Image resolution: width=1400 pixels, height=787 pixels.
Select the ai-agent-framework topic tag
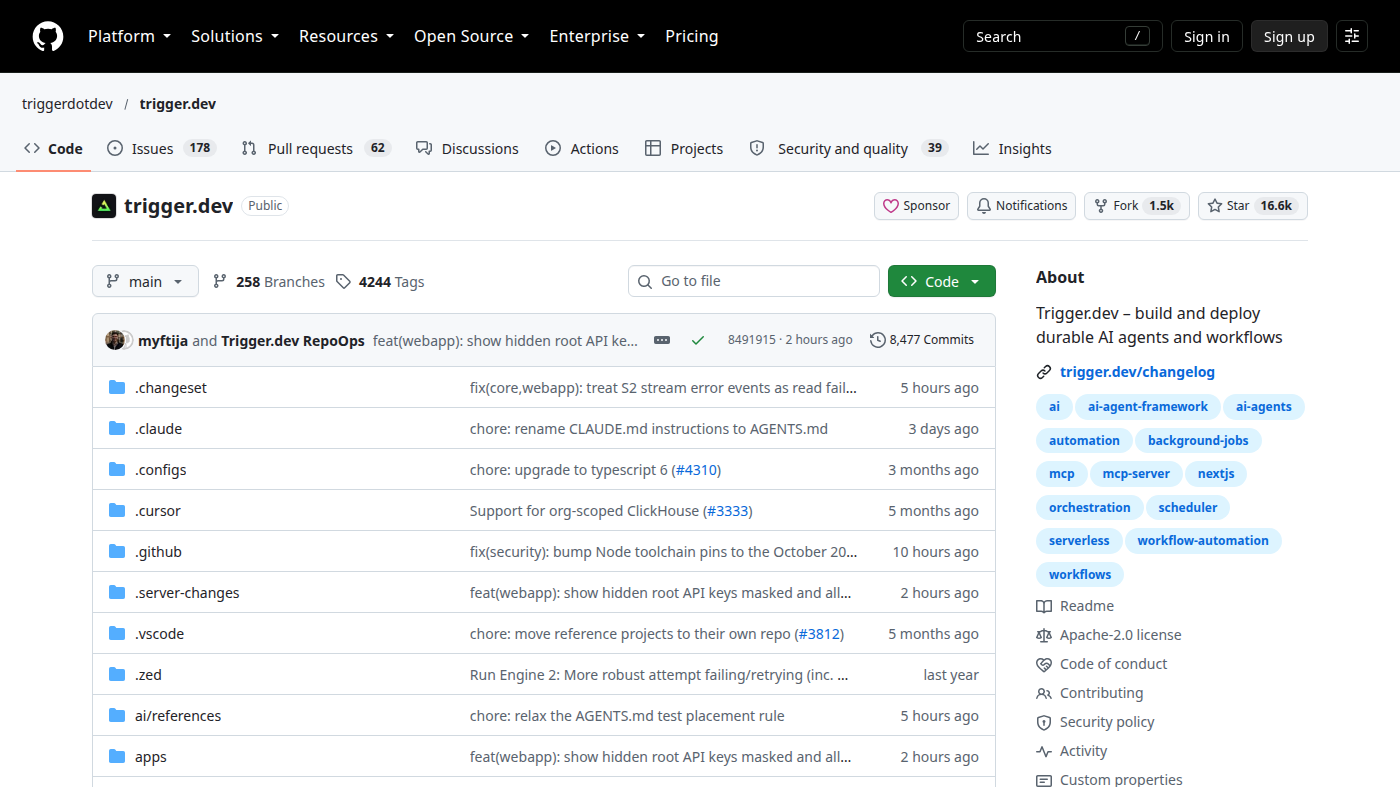click(1148, 407)
